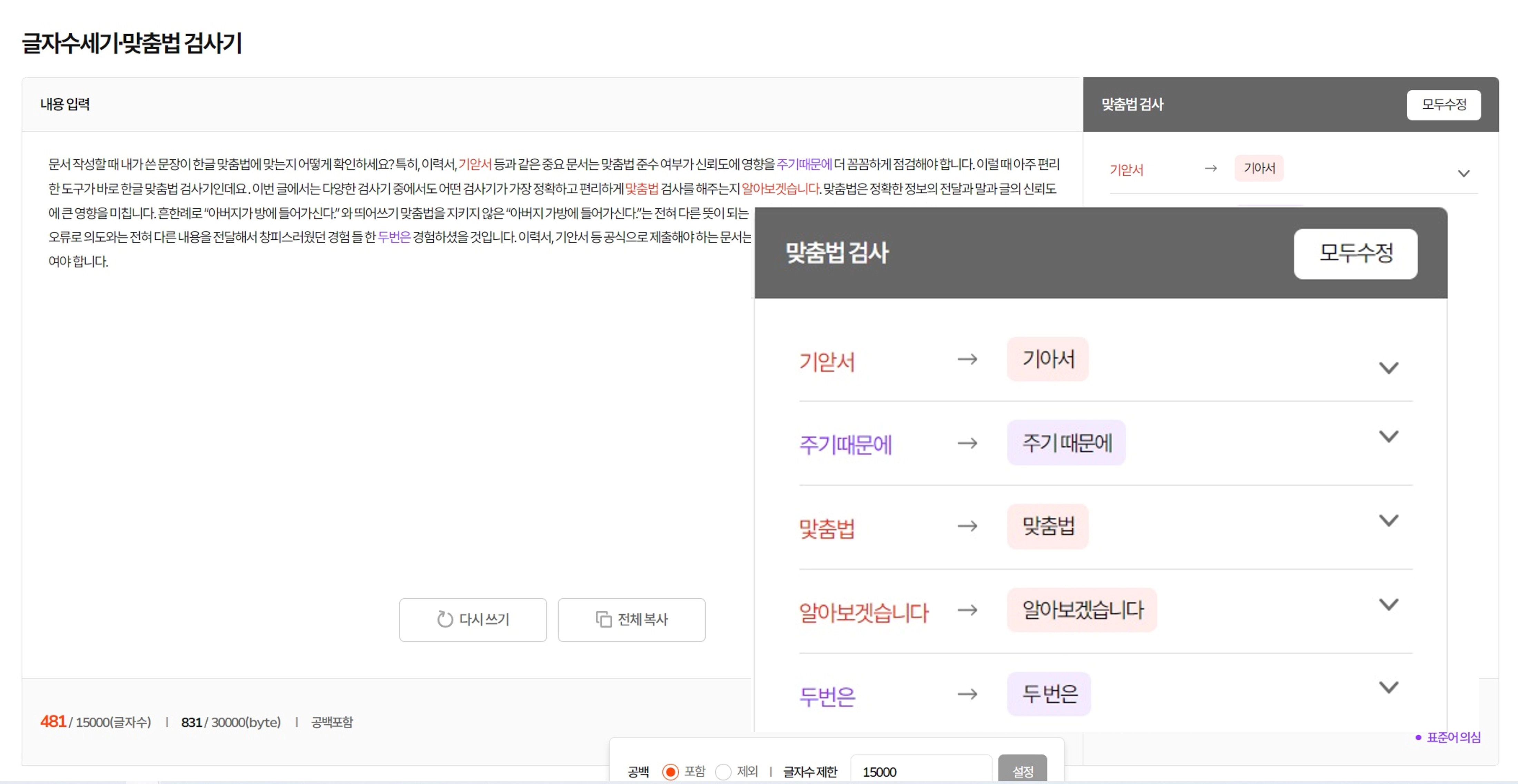Select the 제외 radio button for spaces
The height and width of the screenshot is (784, 1518).
724,772
